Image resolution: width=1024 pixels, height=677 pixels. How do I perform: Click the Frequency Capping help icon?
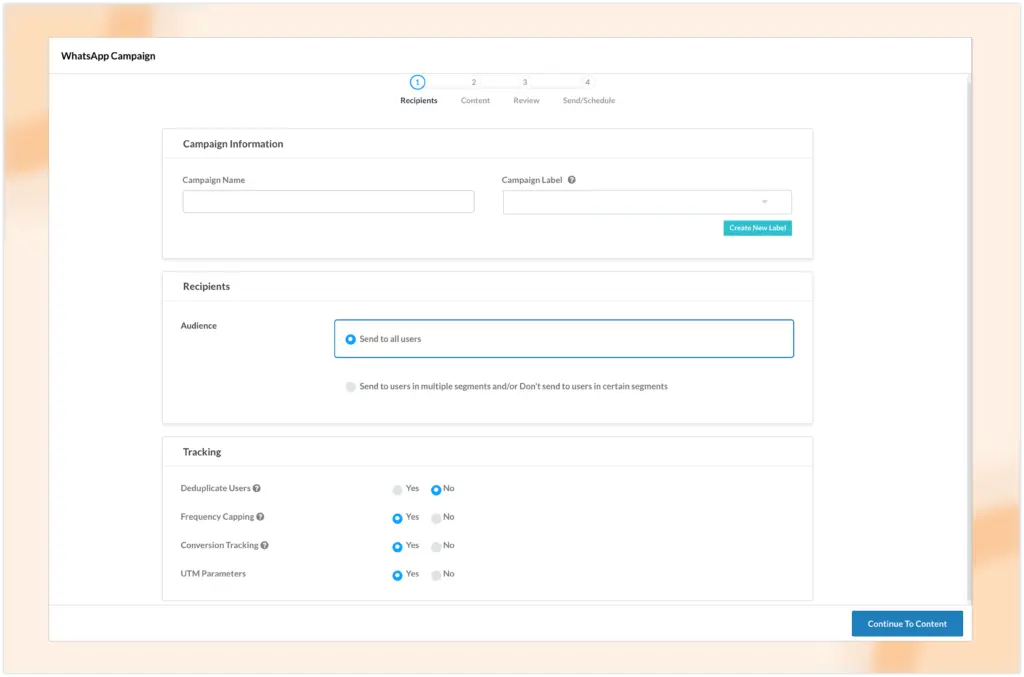260,517
